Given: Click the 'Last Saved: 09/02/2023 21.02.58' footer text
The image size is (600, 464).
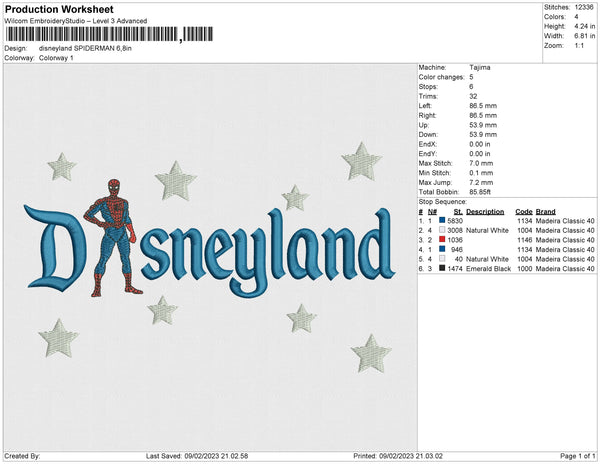Looking at the screenshot, I should [197, 456].
